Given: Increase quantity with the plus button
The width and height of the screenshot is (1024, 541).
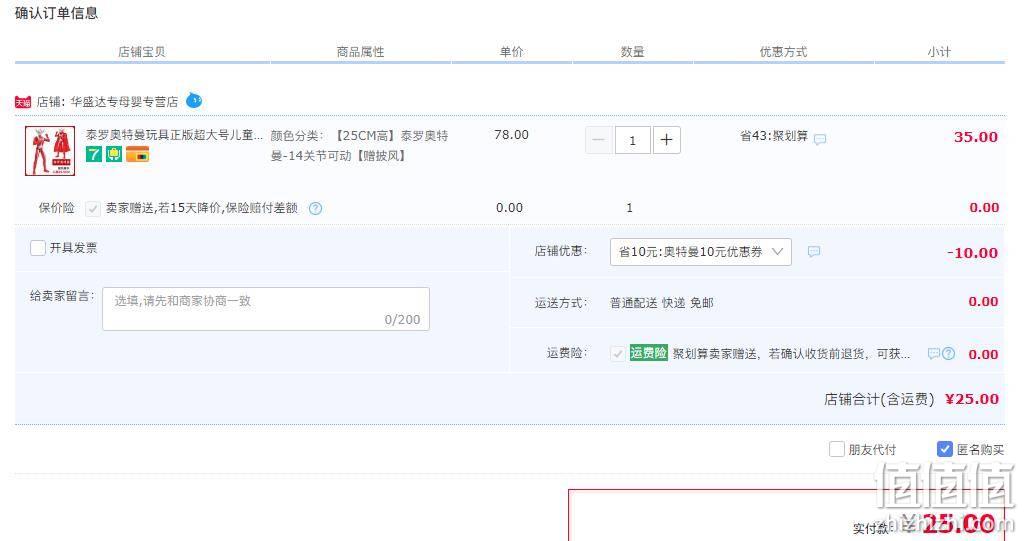Looking at the screenshot, I should click(666, 140).
